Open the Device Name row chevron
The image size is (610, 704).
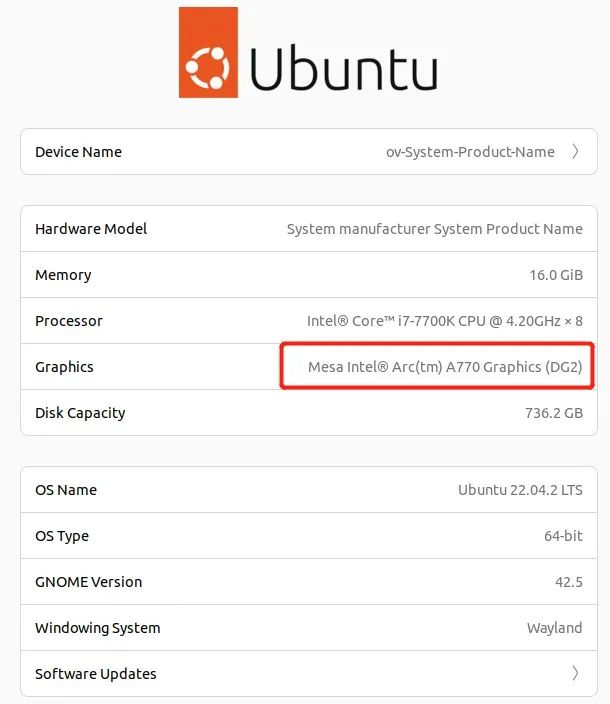[575, 151]
